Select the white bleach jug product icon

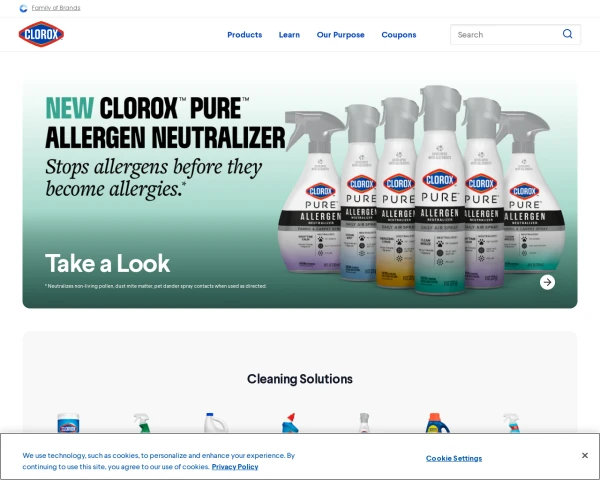pos(215,423)
